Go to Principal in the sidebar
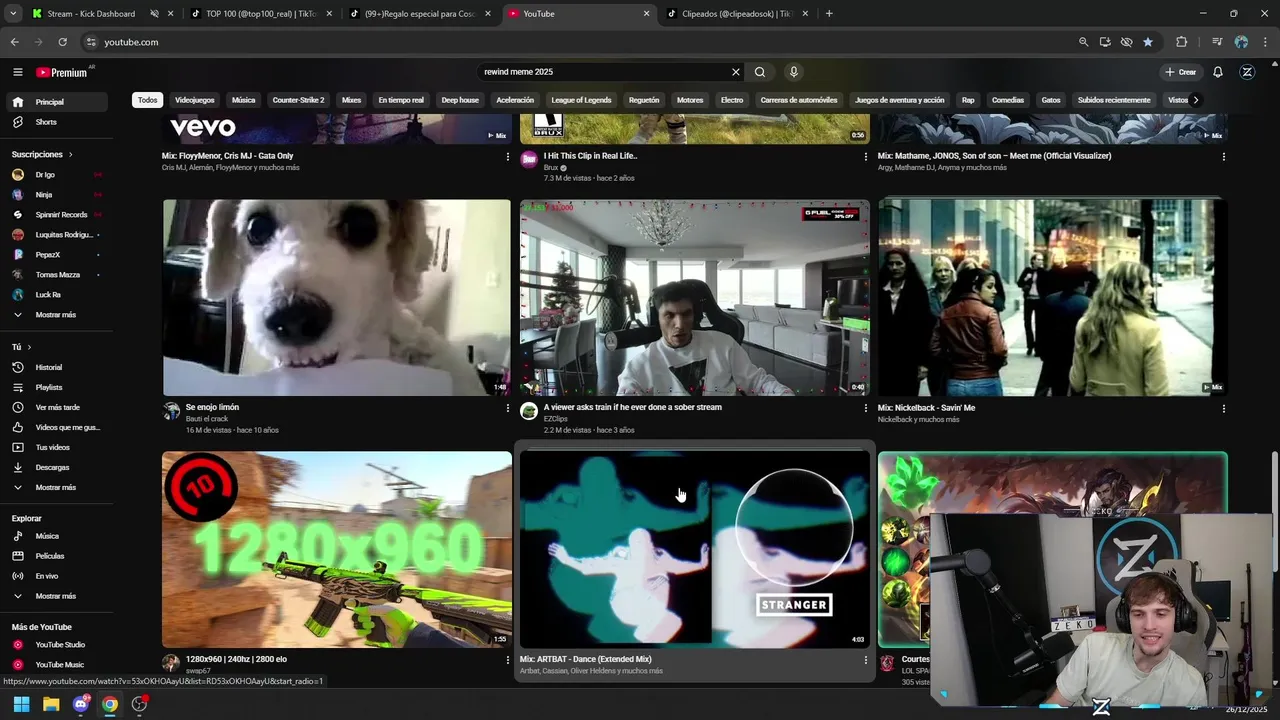This screenshot has width=1280, height=720. point(56,102)
